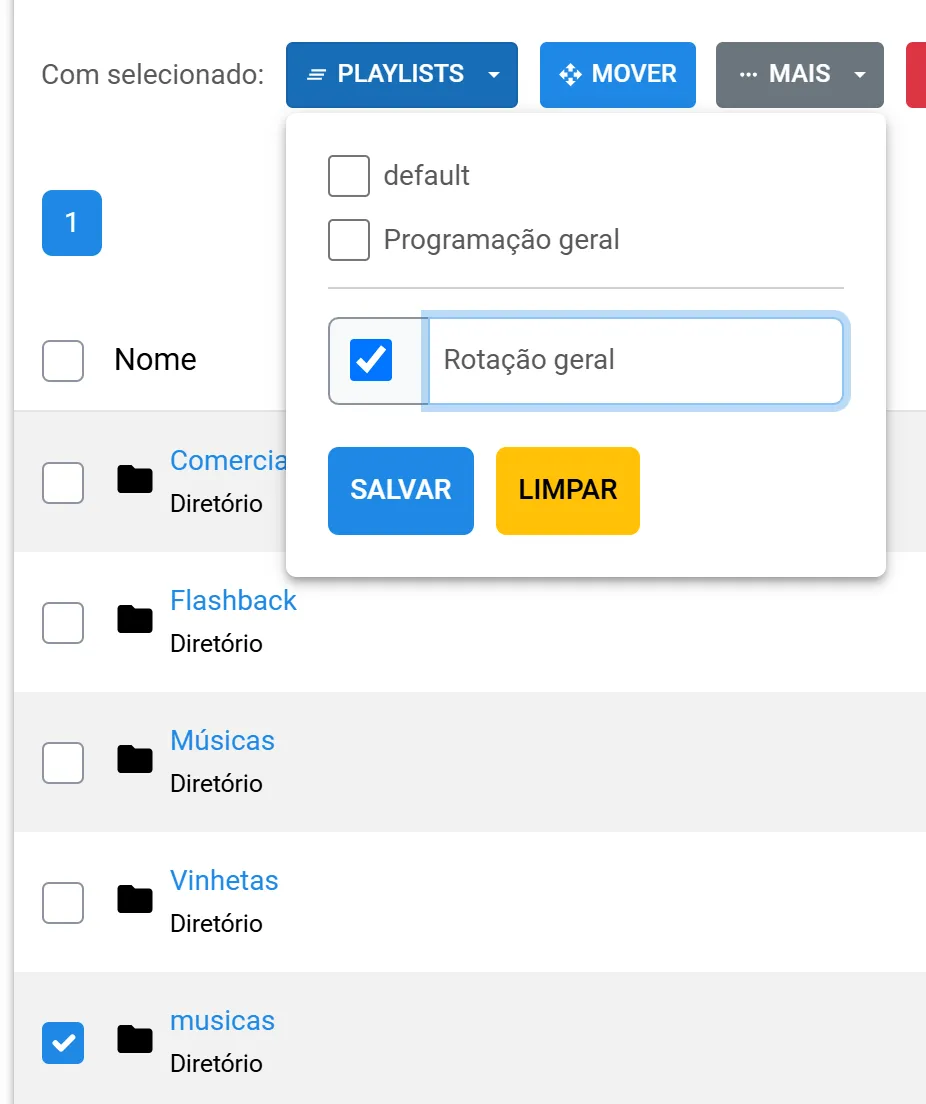Screen dimensions: 926x1104
Task: Open the Músicas directory link
Action: pos(223,741)
